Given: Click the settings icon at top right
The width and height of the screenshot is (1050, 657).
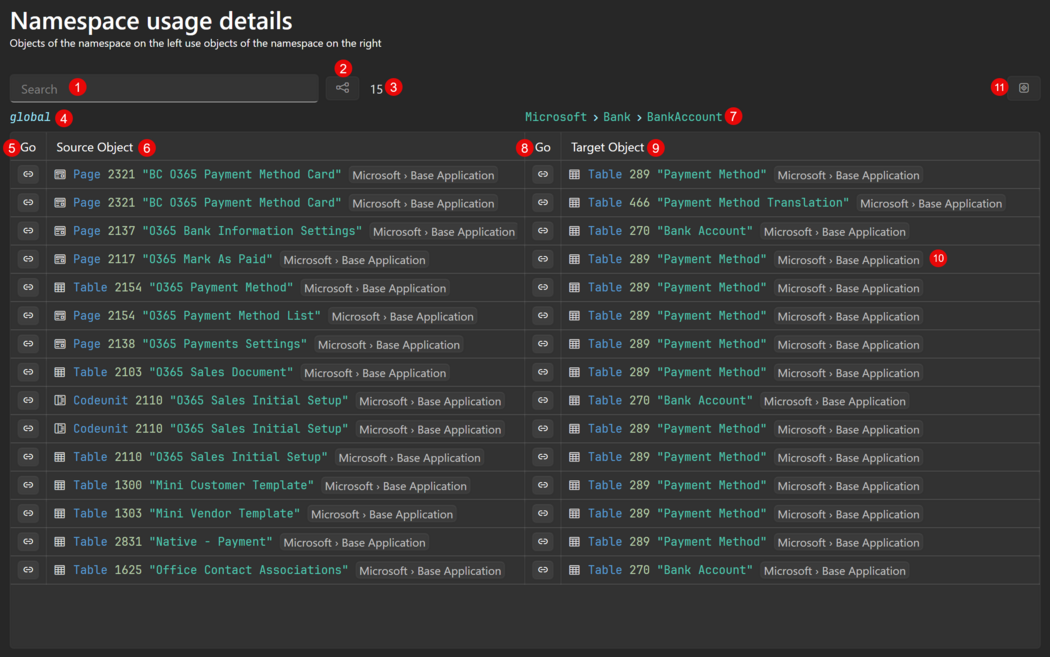Looking at the screenshot, I should [x=1023, y=88].
